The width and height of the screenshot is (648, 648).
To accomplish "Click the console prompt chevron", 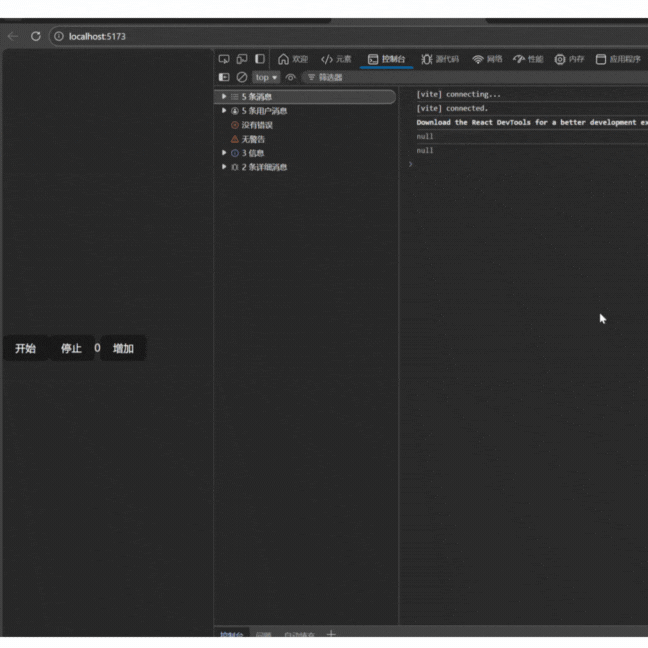I will point(410,164).
